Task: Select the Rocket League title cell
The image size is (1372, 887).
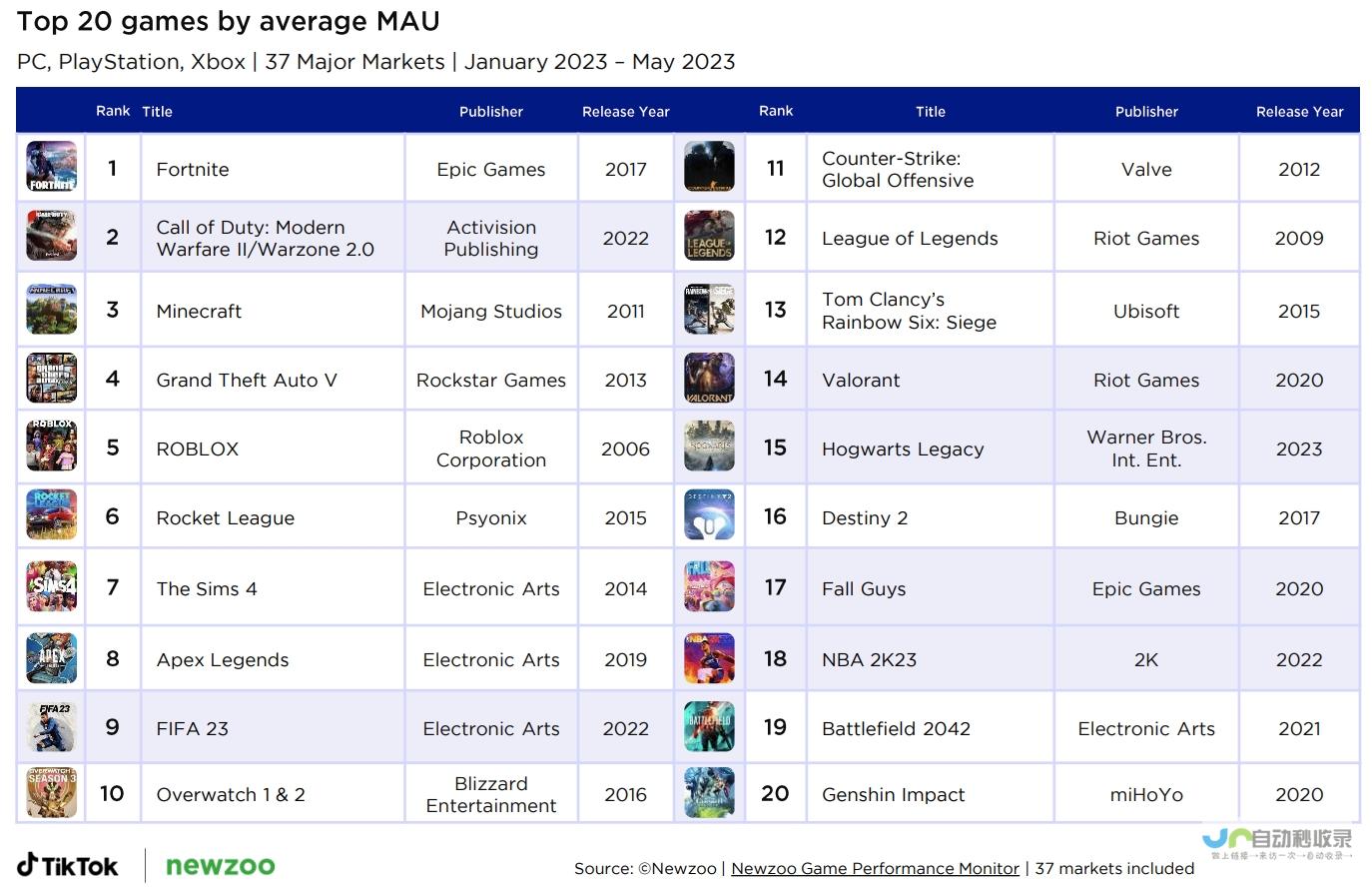Action: coord(273,517)
